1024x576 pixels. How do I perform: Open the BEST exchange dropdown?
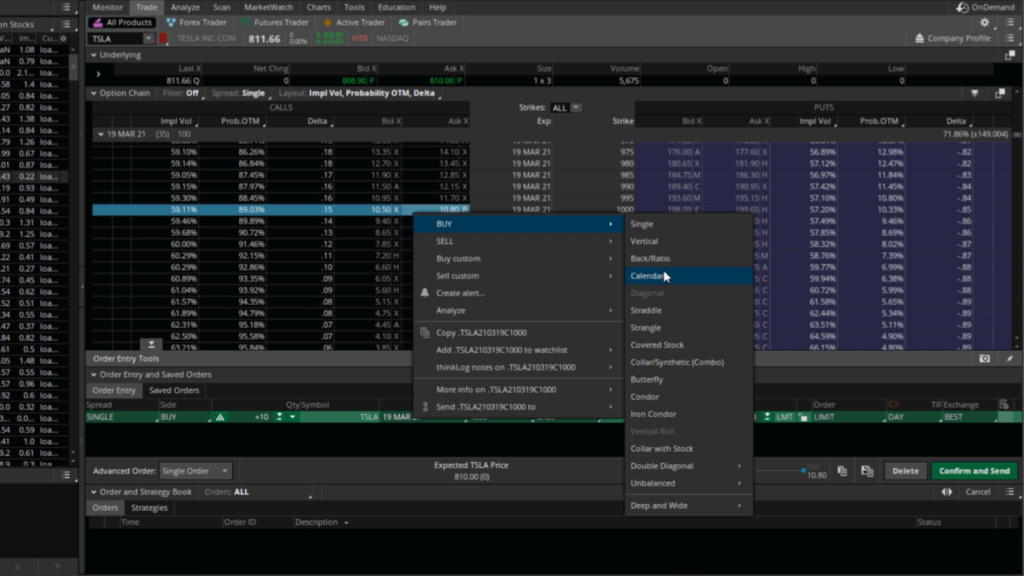pyautogui.click(x=970, y=417)
